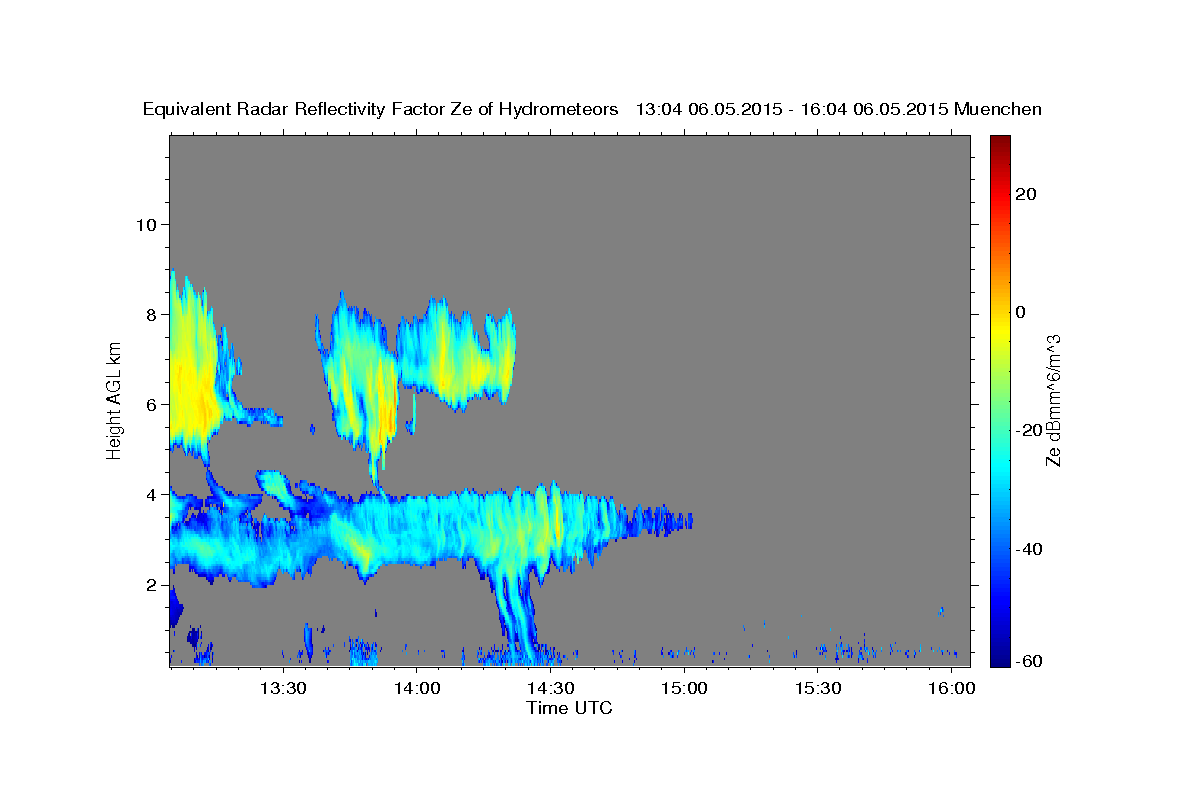Screen dimensions: 1200x800
Task: Click the date range '13:04 06.05.2015 - 16:04 06.05.2015'
Action: pyautogui.click(x=793, y=110)
